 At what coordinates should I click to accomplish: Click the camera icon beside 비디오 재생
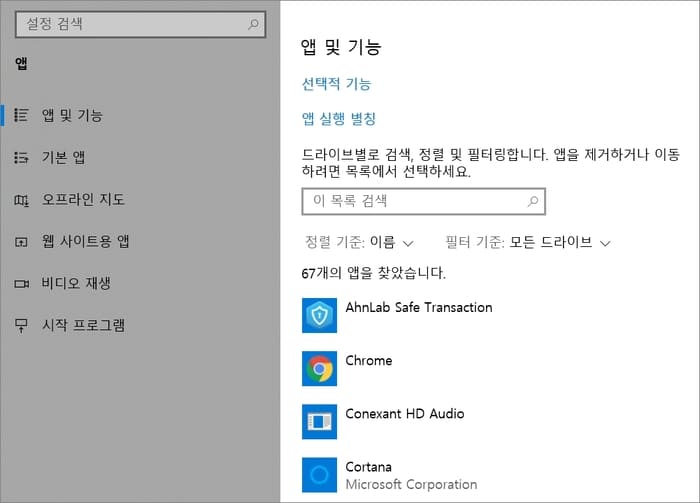21,284
